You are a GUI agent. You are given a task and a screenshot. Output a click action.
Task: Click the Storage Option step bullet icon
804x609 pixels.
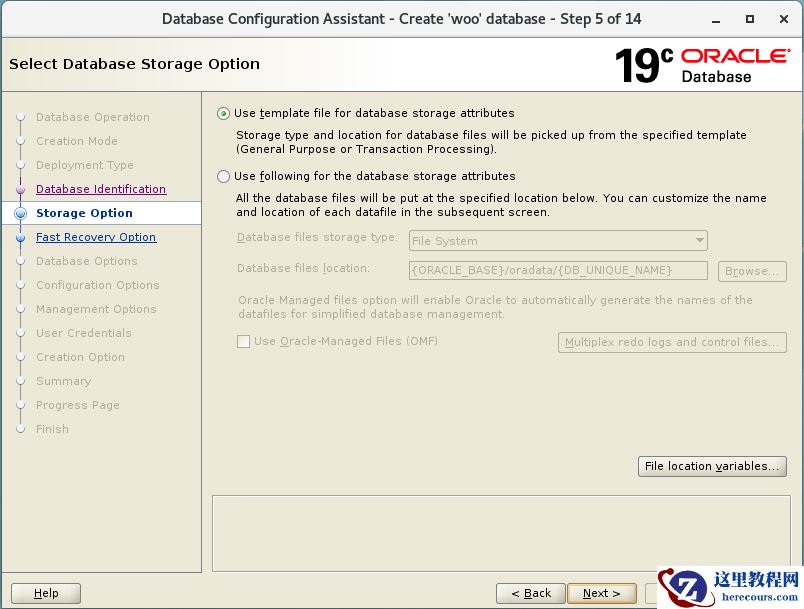(x=21, y=213)
